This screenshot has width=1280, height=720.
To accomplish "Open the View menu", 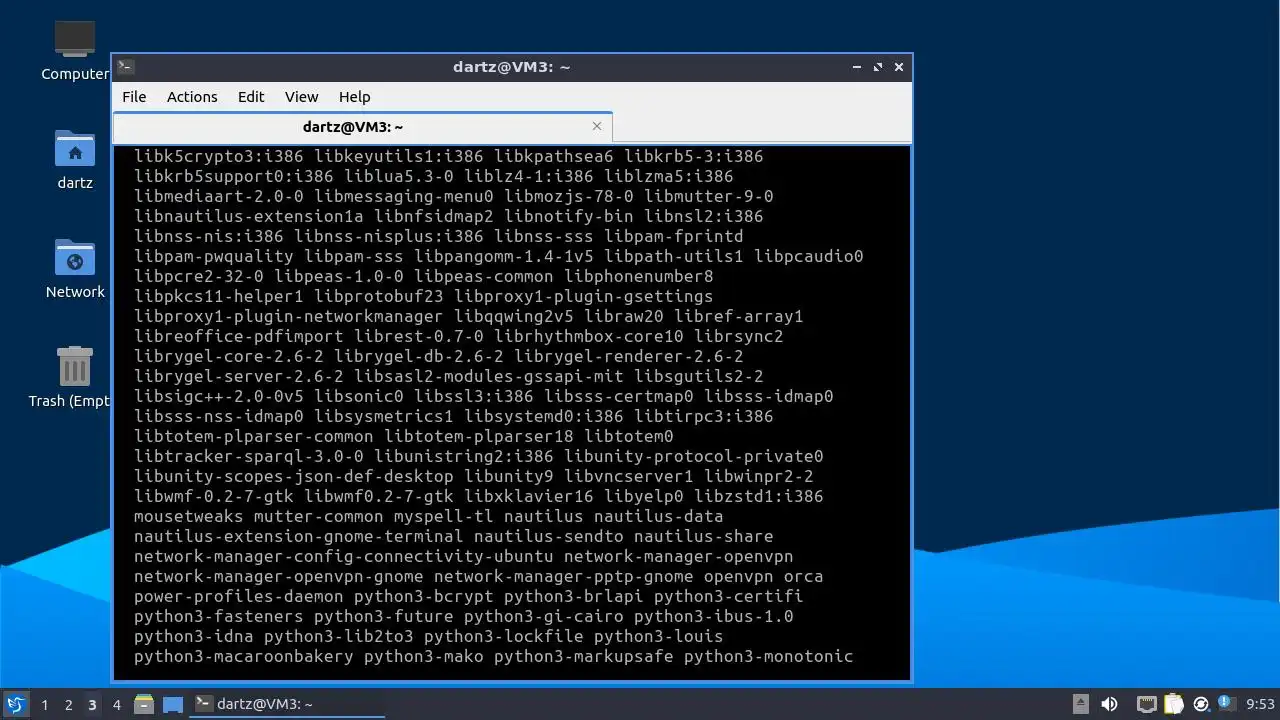I will [x=301, y=97].
